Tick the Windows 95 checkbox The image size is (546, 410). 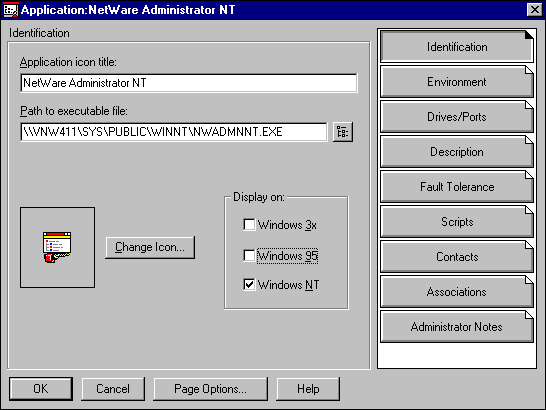click(249, 256)
